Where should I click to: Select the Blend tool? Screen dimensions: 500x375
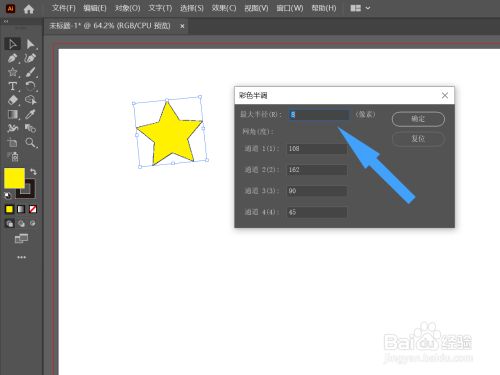[30, 128]
